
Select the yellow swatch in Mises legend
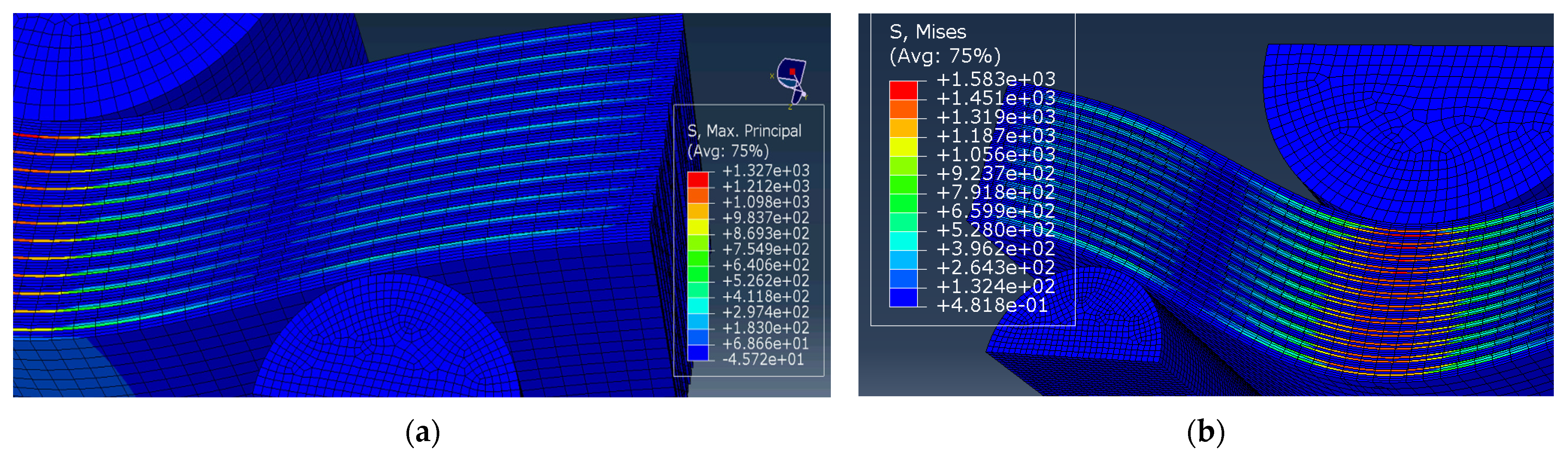coord(903,147)
